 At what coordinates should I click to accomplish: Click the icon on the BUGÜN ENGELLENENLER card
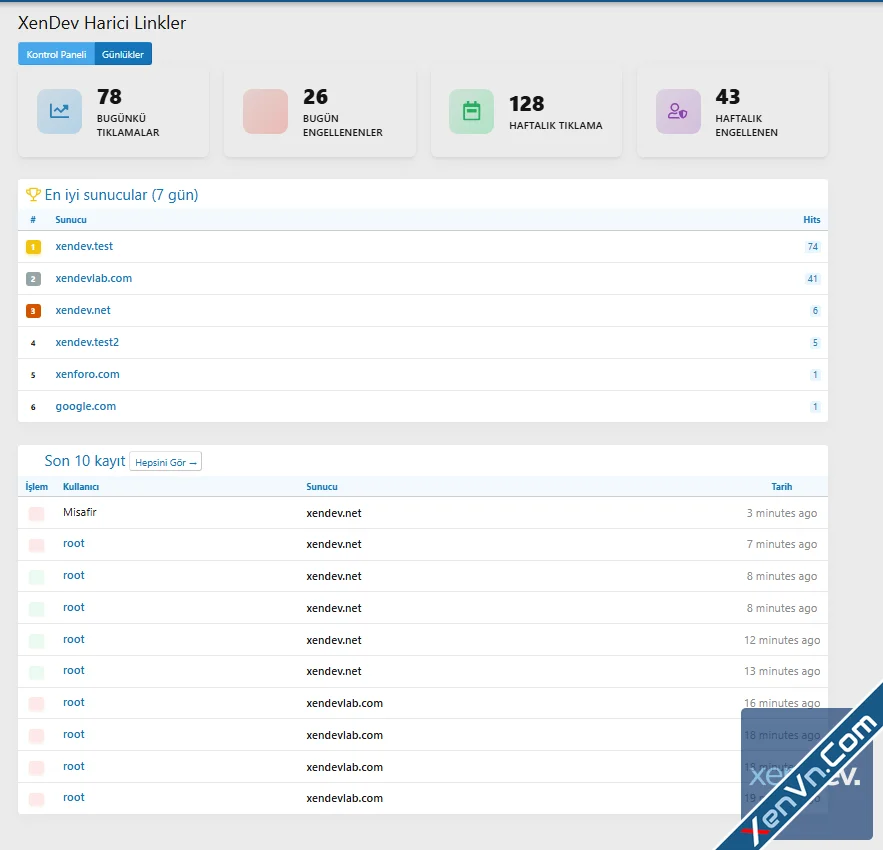(265, 110)
